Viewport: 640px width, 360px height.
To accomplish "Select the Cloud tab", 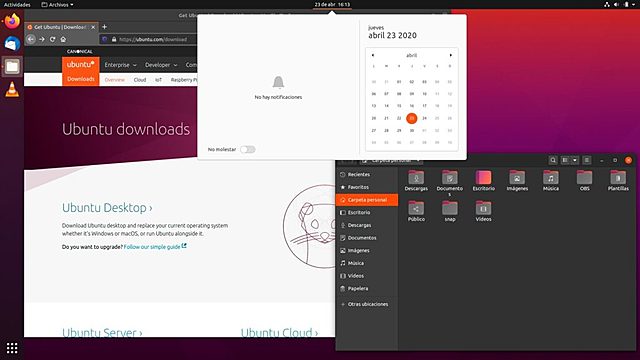I will 140,80.
